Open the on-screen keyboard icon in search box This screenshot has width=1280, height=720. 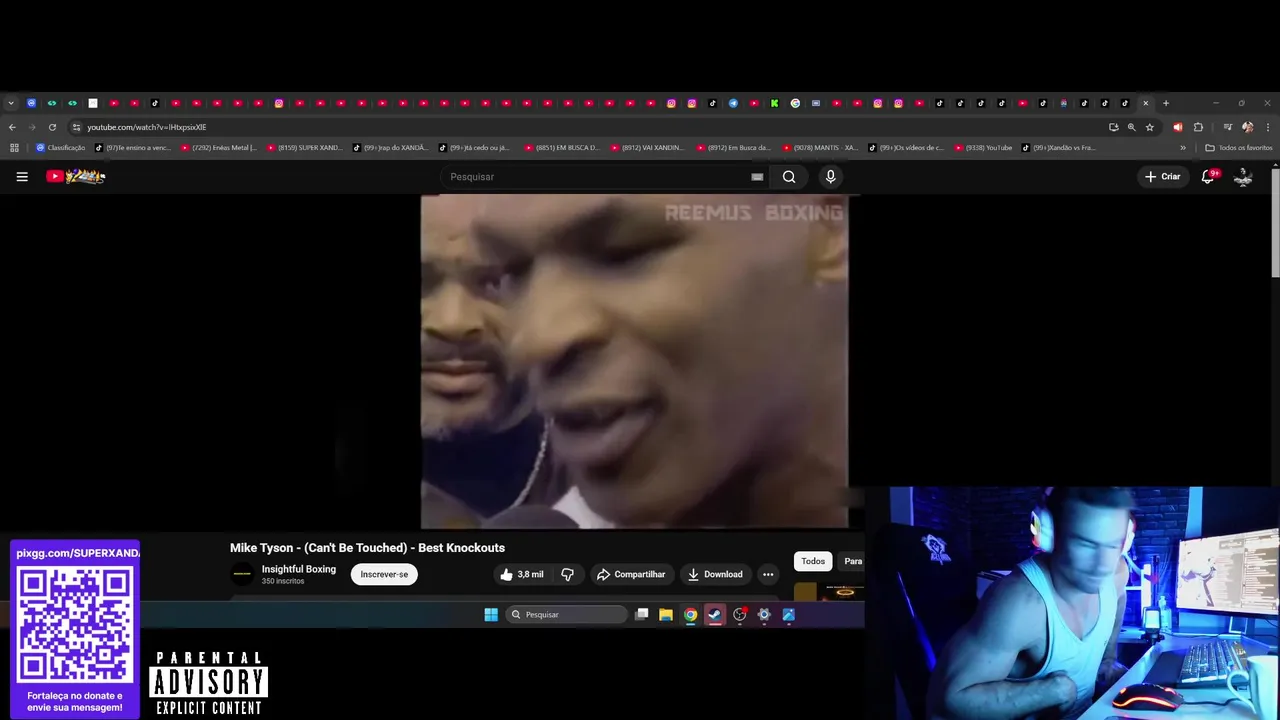point(757,177)
